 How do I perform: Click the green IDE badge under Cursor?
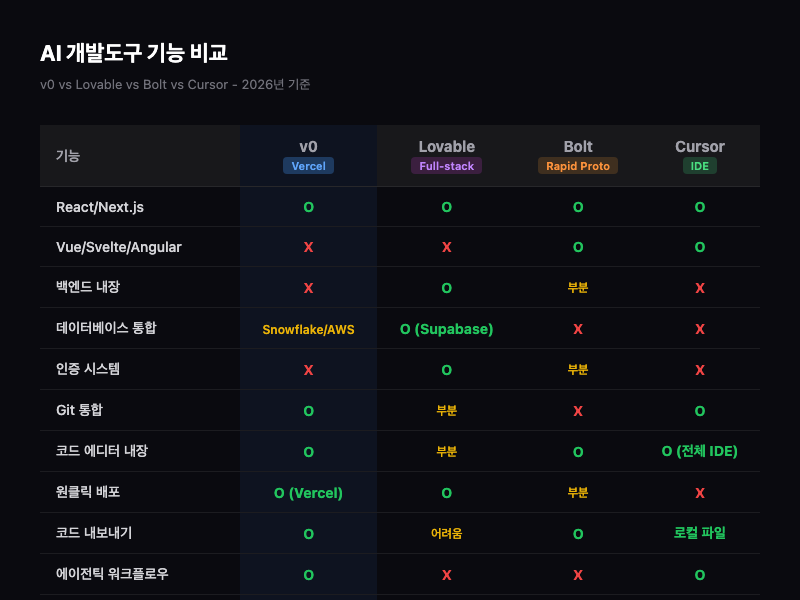pos(699,166)
